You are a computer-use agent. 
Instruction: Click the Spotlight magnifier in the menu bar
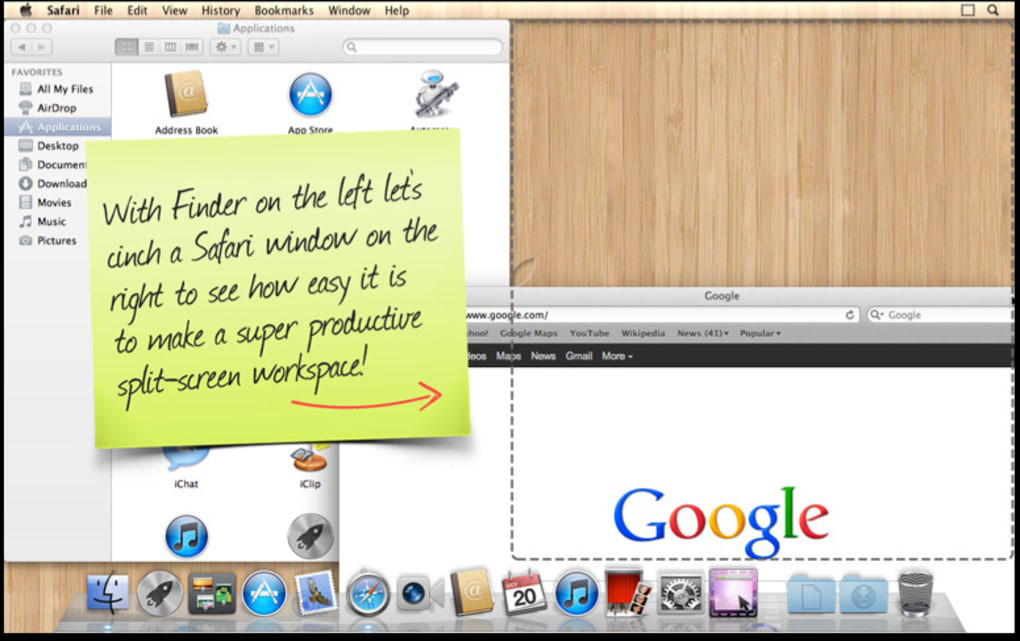(993, 10)
